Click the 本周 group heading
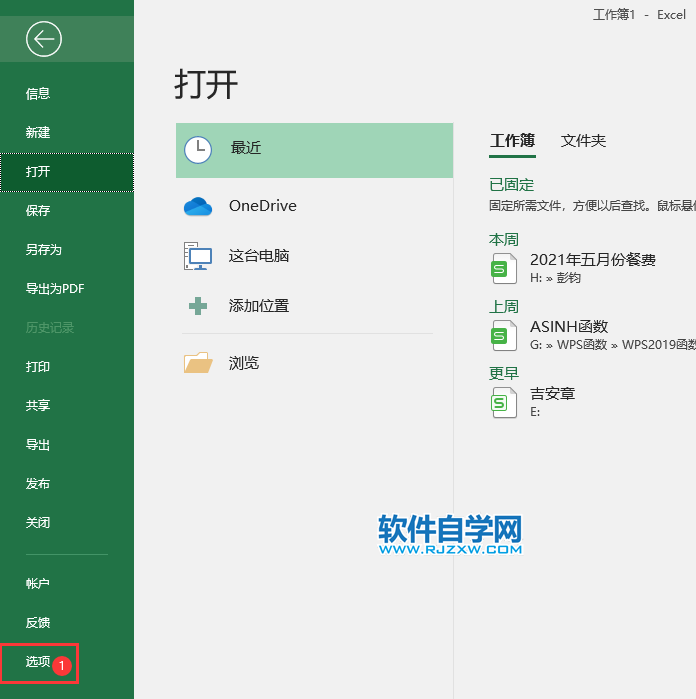This screenshot has height=699, width=696. (504, 240)
